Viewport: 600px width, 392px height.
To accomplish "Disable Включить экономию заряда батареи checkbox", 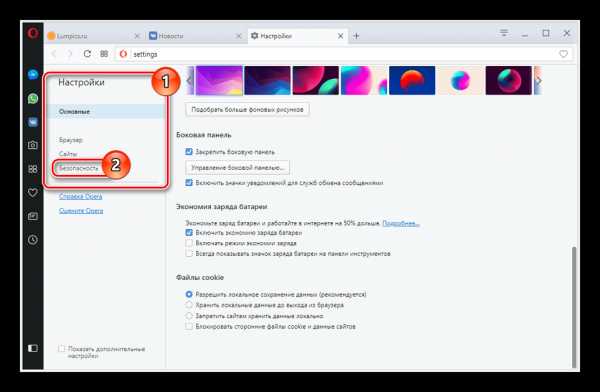I will [x=189, y=232].
